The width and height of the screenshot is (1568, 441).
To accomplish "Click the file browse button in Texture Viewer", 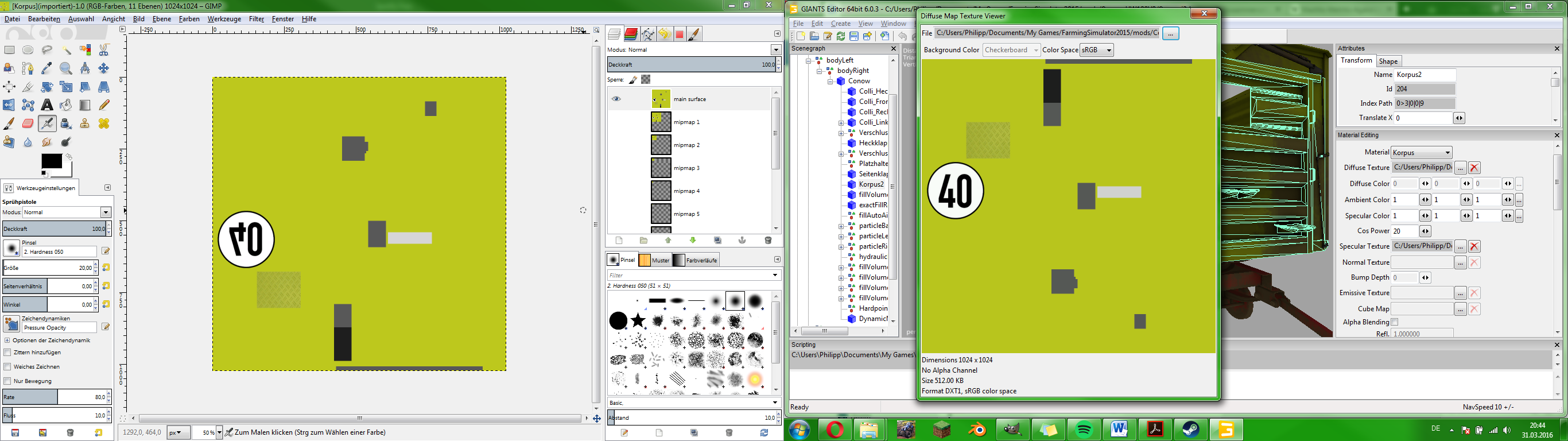I will coord(1170,33).
